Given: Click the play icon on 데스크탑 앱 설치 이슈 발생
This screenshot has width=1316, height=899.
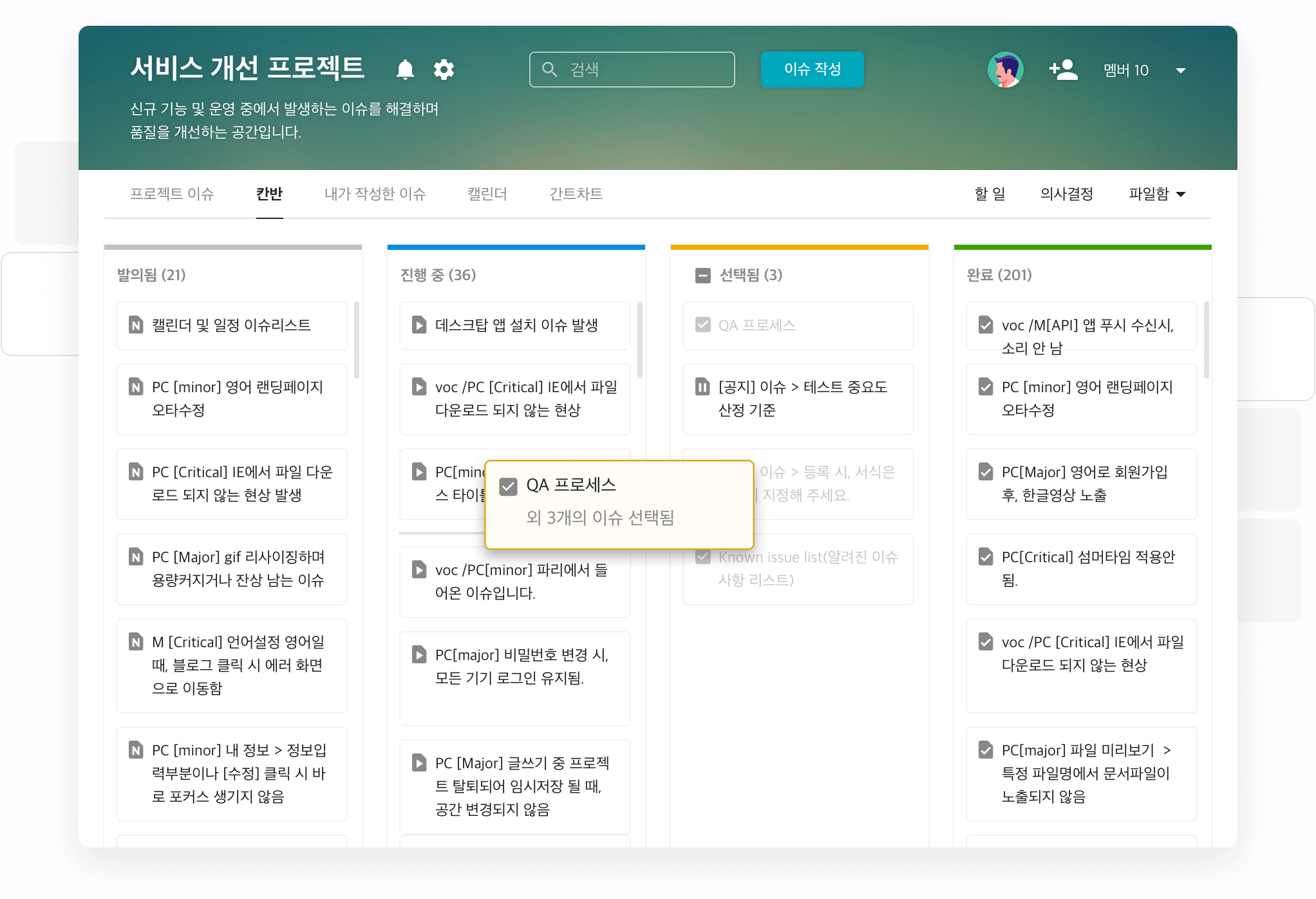Looking at the screenshot, I should (x=419, y=325).
